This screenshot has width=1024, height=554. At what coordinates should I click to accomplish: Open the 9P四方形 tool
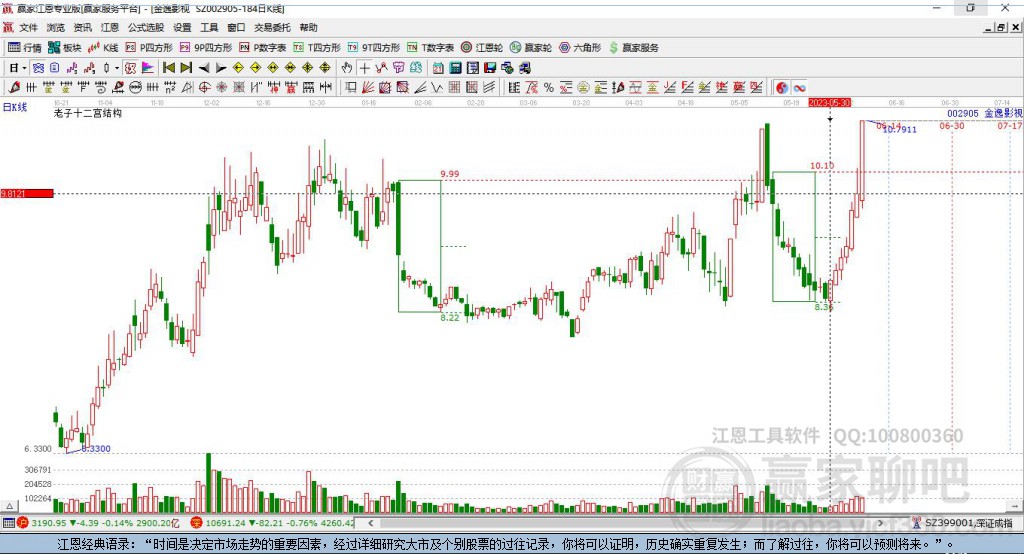coord(206,48)
